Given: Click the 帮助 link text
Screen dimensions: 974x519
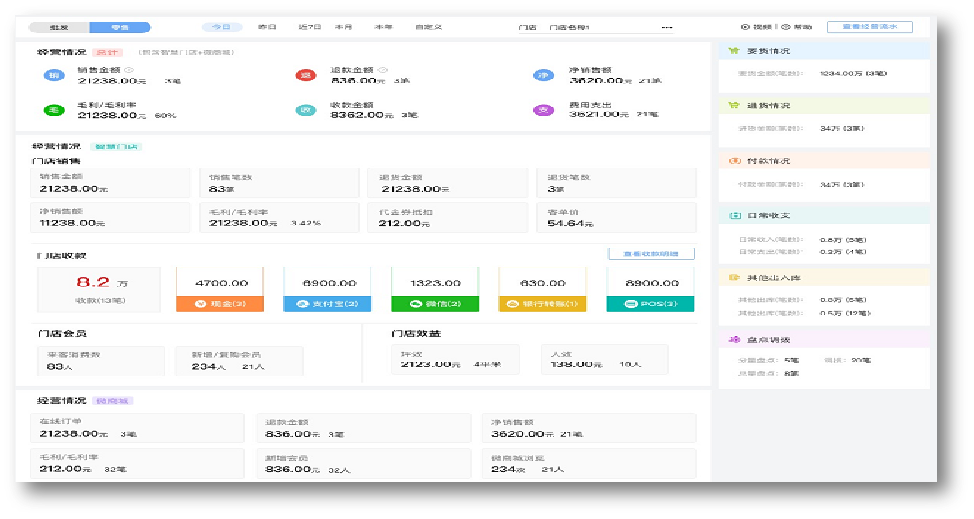Looking at the screenshot, I should click(803, 27).
